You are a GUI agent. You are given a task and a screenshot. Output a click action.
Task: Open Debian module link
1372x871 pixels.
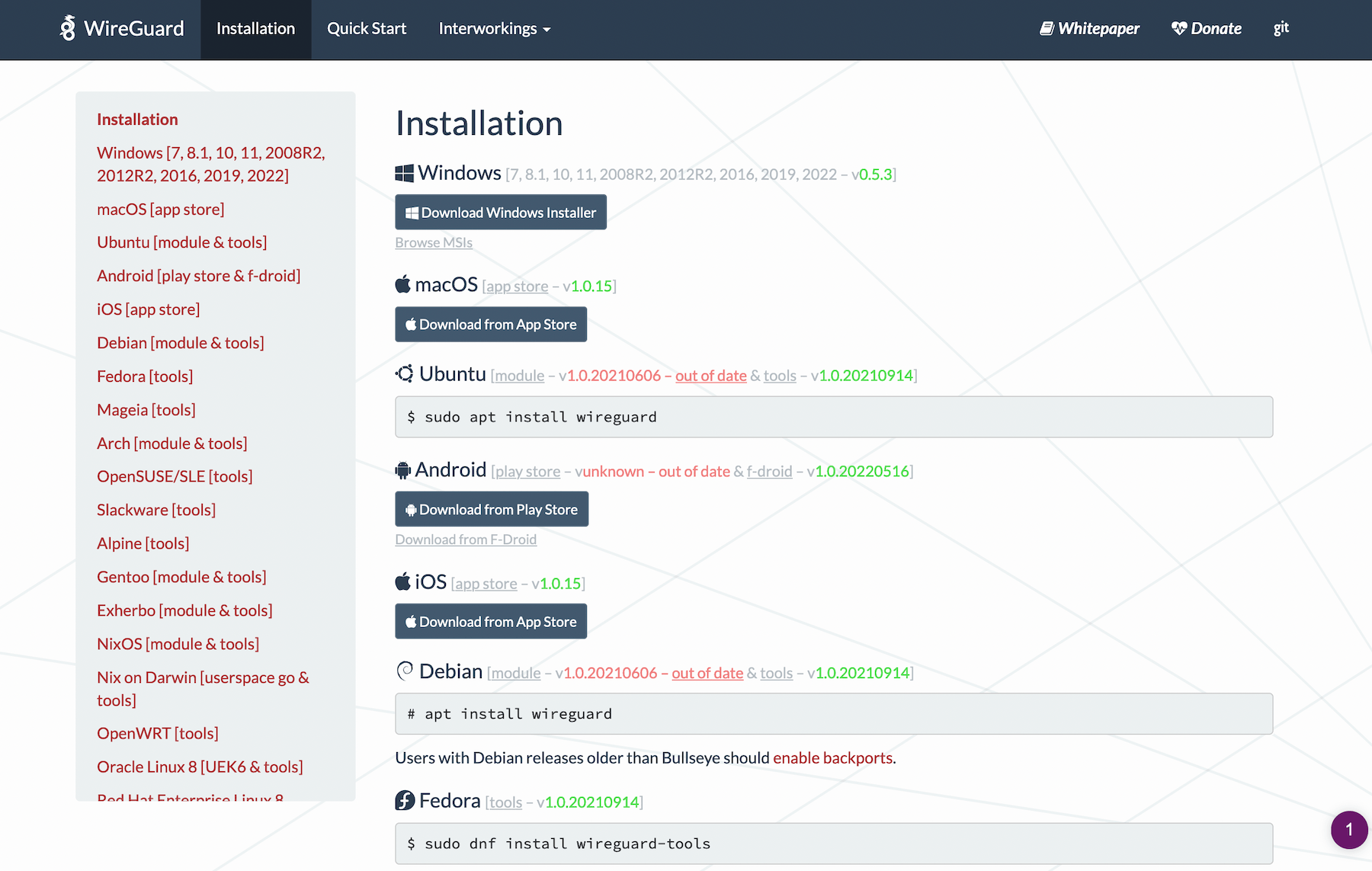[x=516, y=673]
